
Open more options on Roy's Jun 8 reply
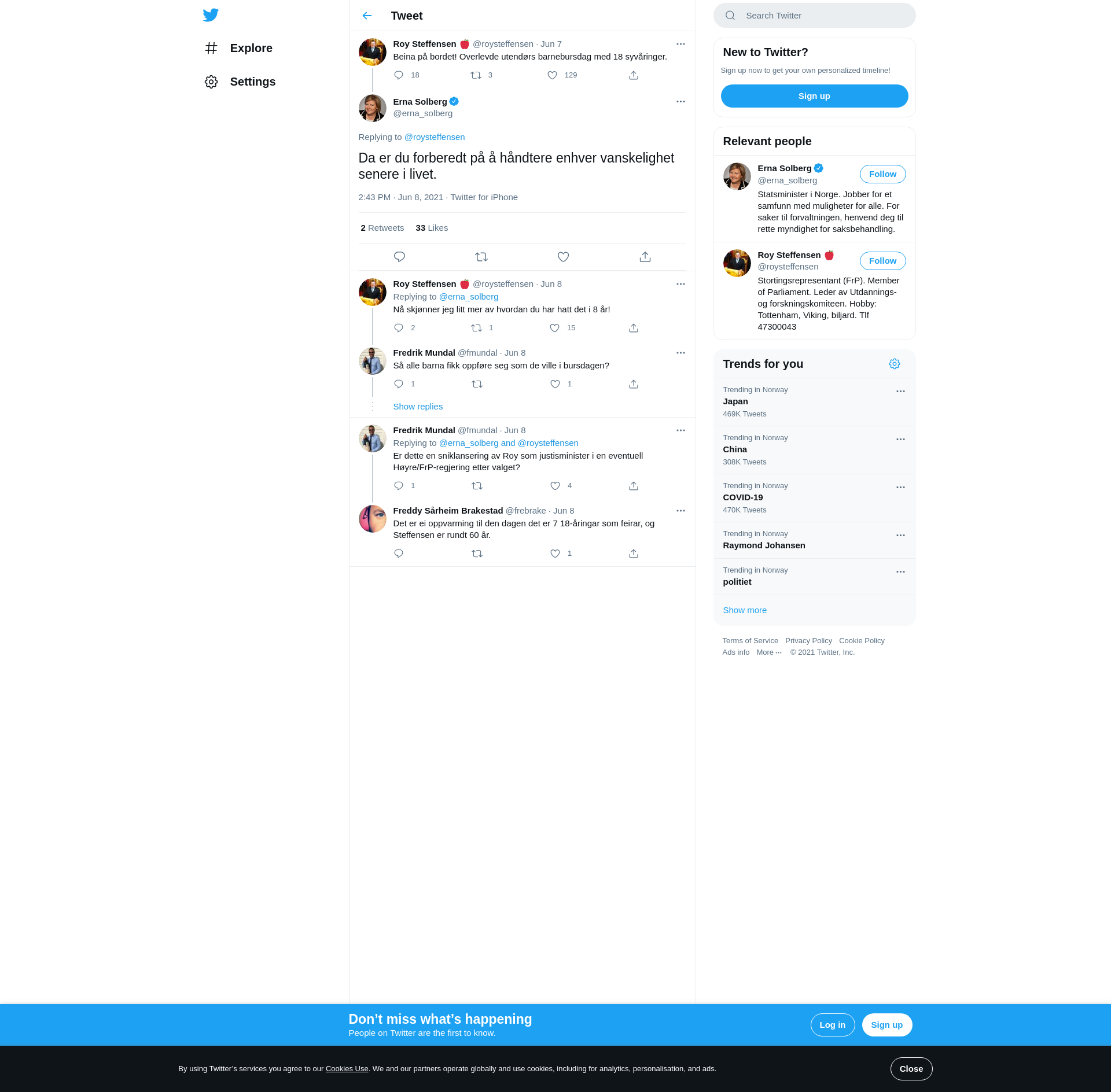coord(680,284)
